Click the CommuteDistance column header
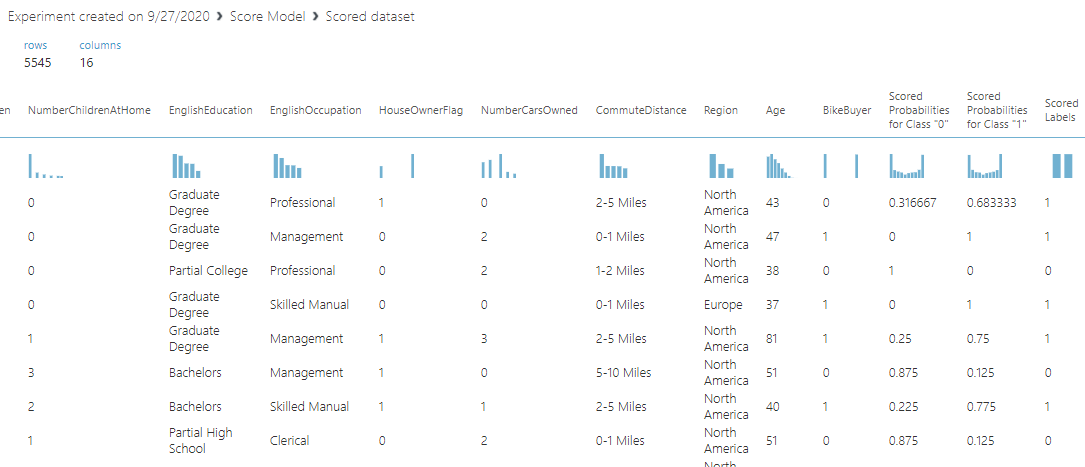 [x=641, y=110]
